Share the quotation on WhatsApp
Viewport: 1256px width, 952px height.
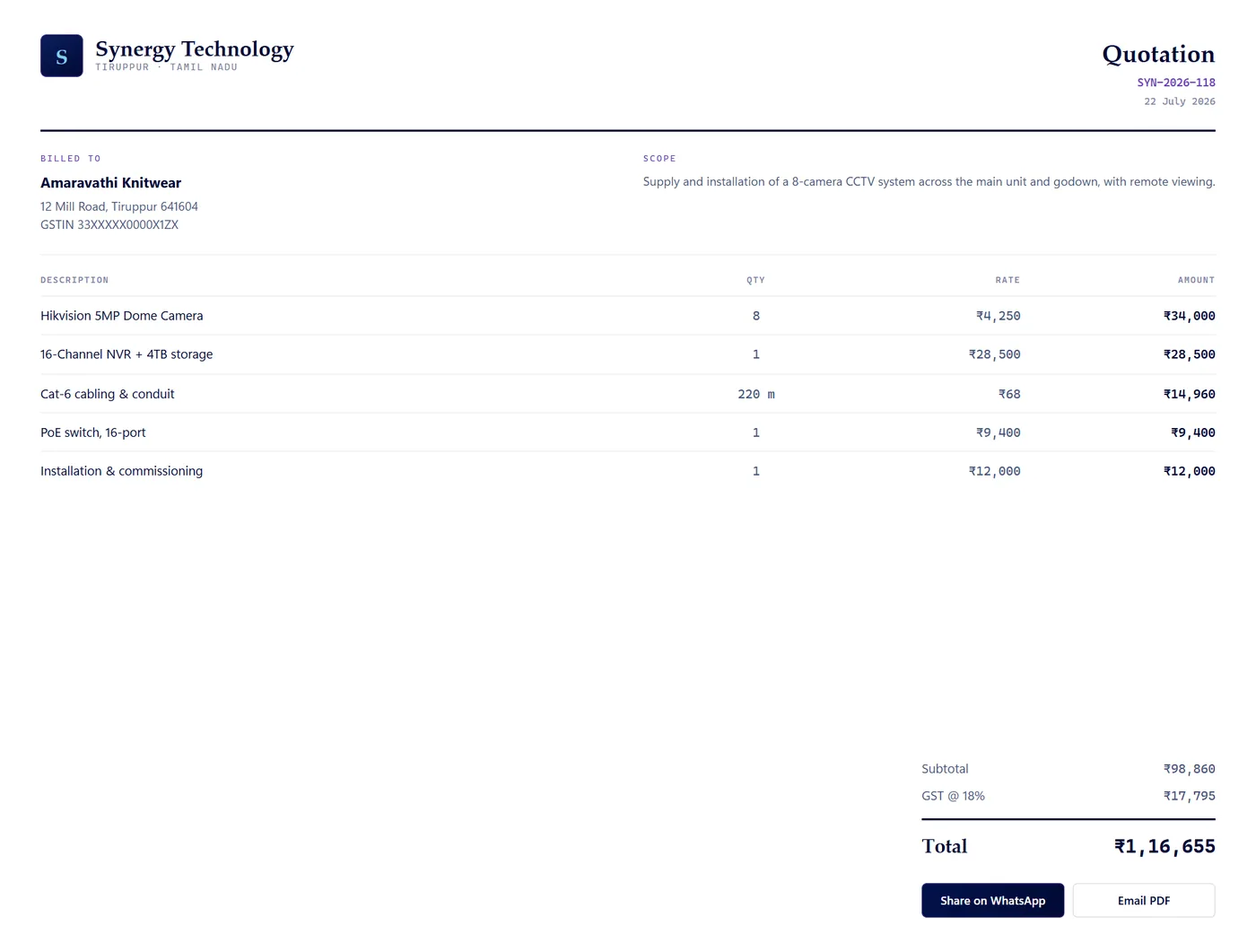point(992,900)
